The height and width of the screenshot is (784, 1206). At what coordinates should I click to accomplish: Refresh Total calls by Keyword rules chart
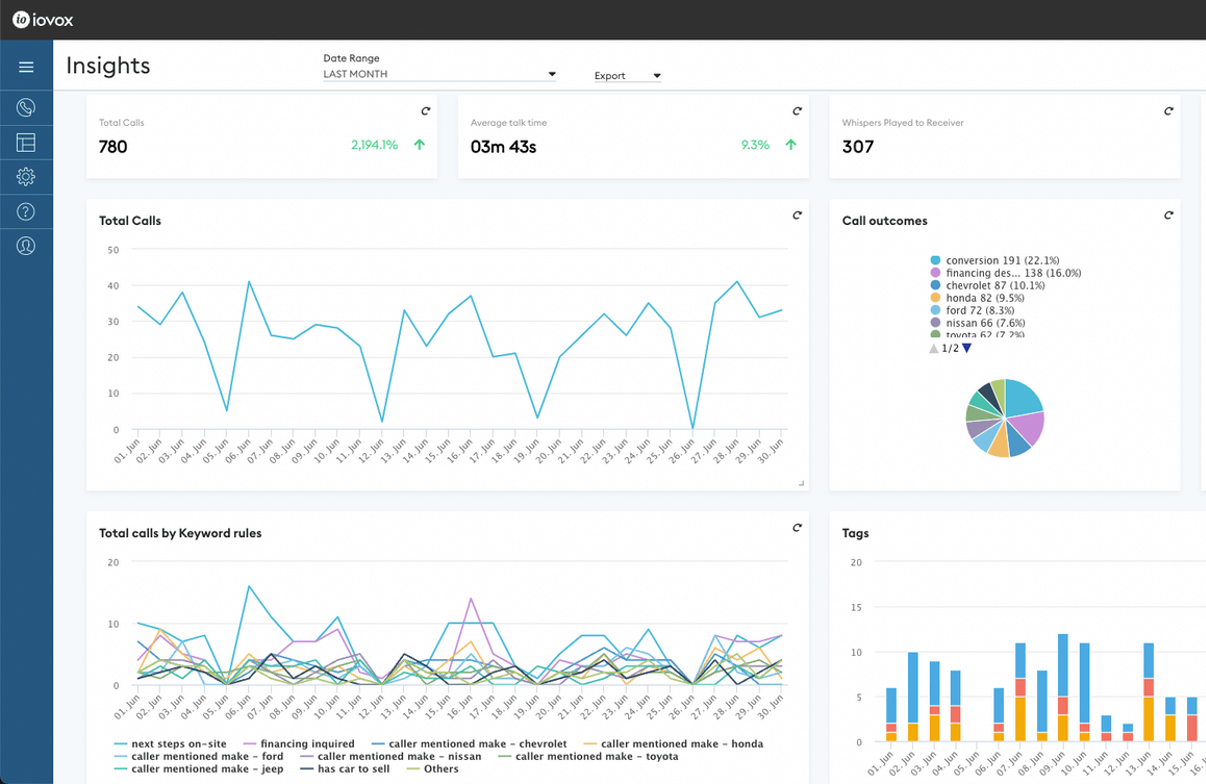(x=797, y=528)
